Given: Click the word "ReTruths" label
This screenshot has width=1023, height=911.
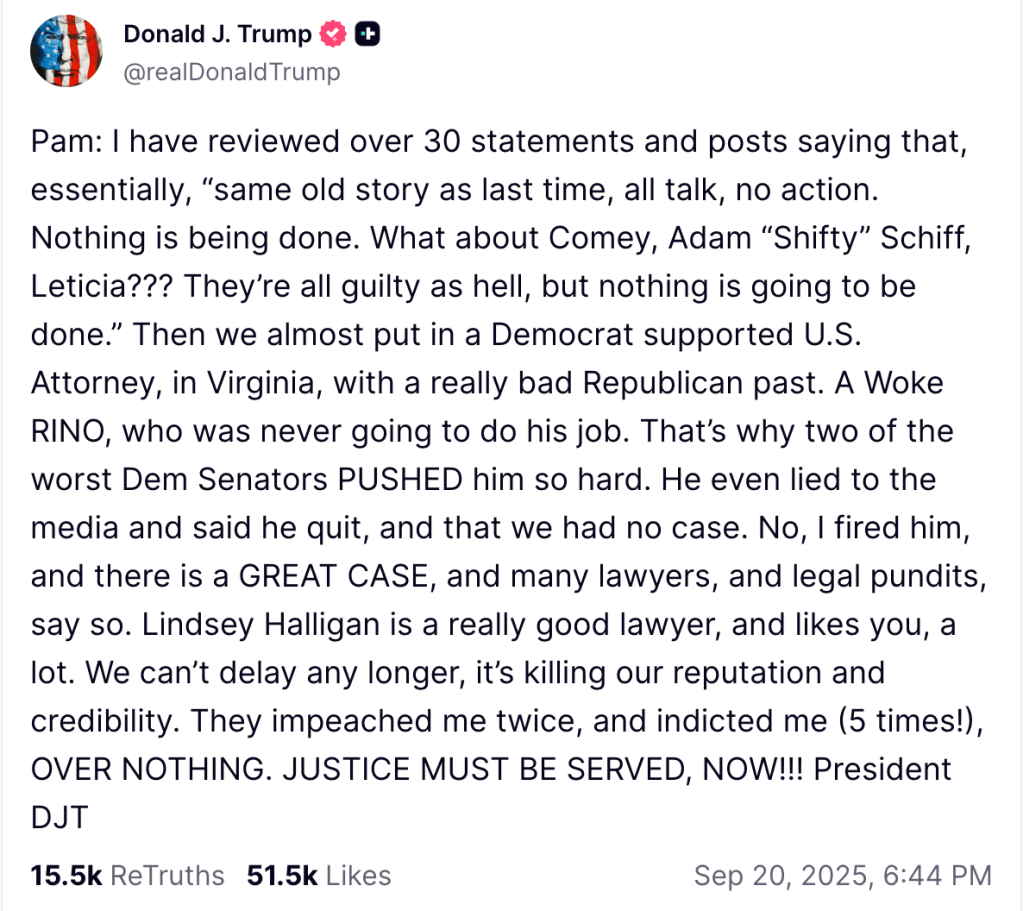Looking at the screenshot, I should coord(167,876).
